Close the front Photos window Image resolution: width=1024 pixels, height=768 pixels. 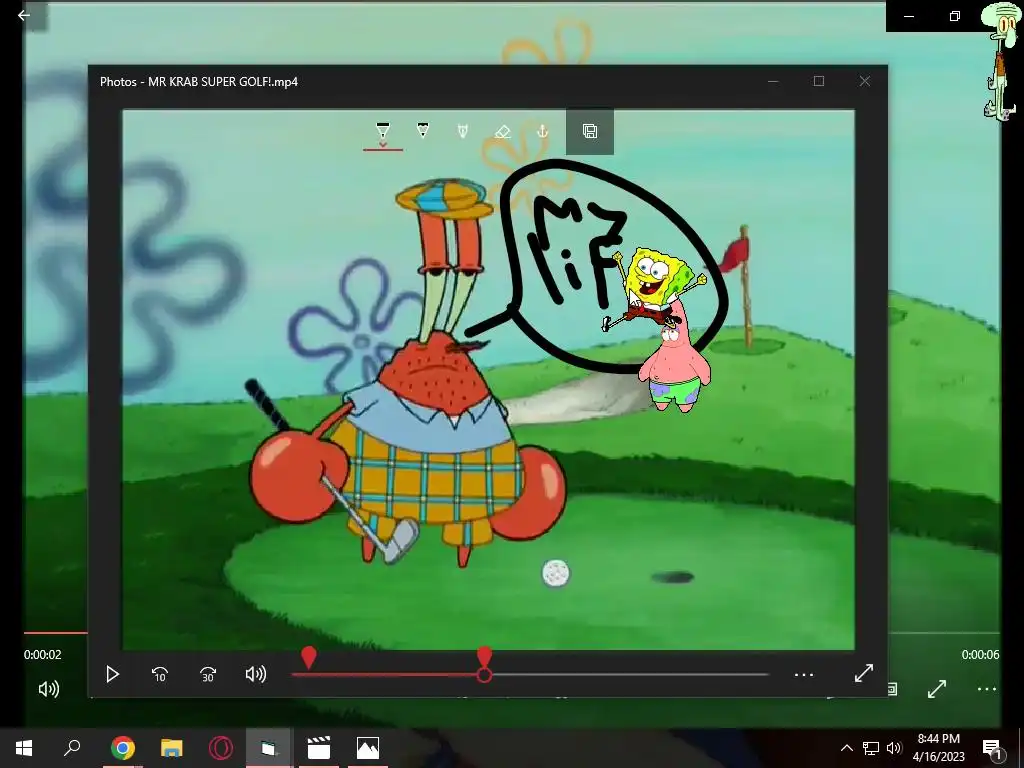pyautogui.click(x=865, y=81)
